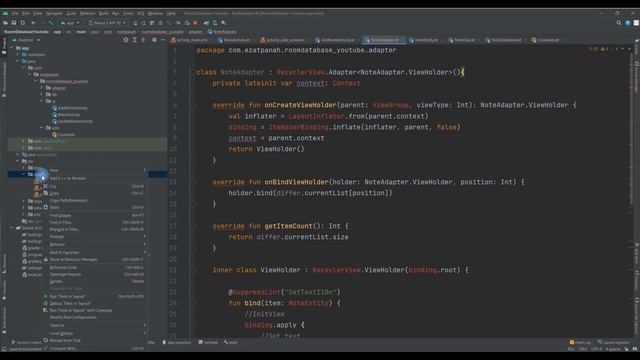640x360 pixels.
Task: Collapse the ui package folder
Action: pyautogui.click(x=42, y=101)
